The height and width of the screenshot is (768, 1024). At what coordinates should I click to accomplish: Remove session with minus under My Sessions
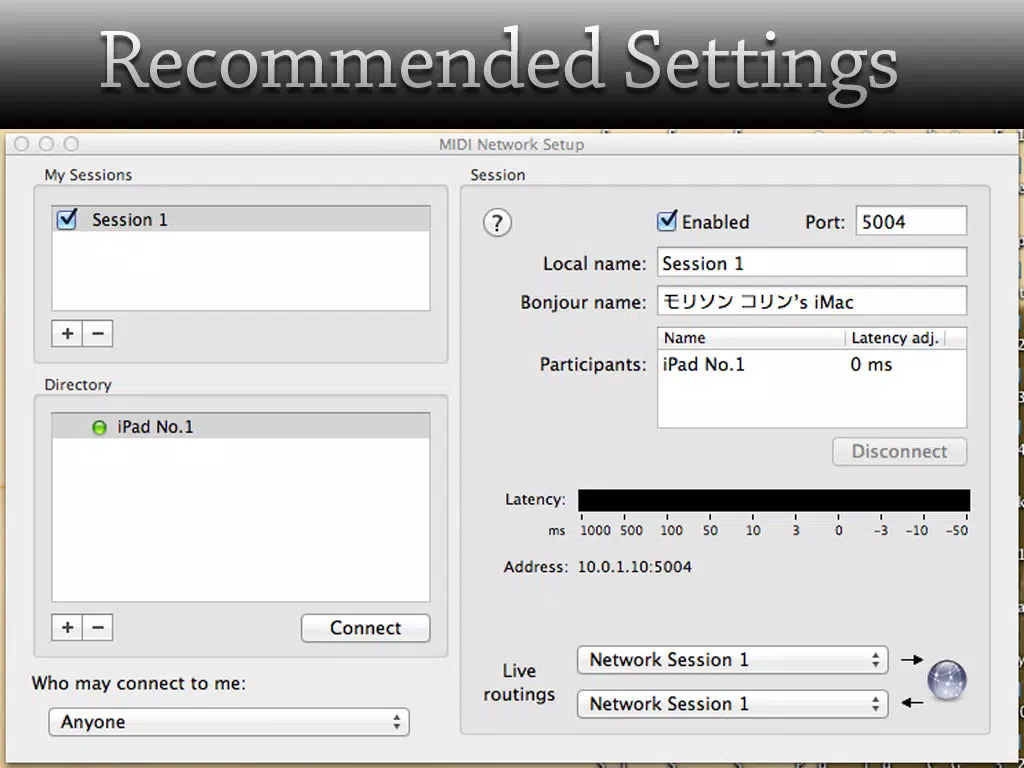98,333
